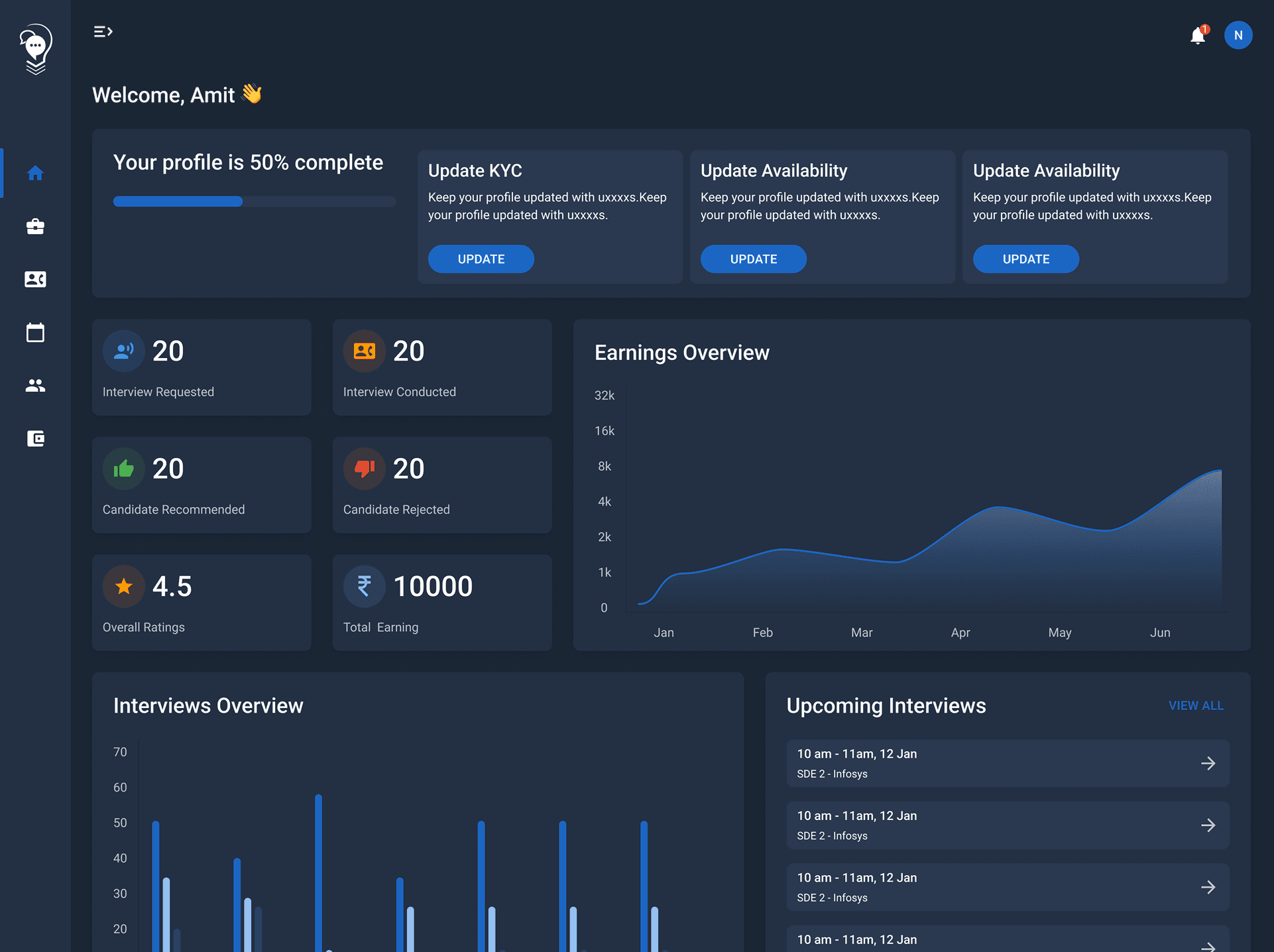Open second upcoming interview arrow
1274x952 pixels.
[1208, 825]
